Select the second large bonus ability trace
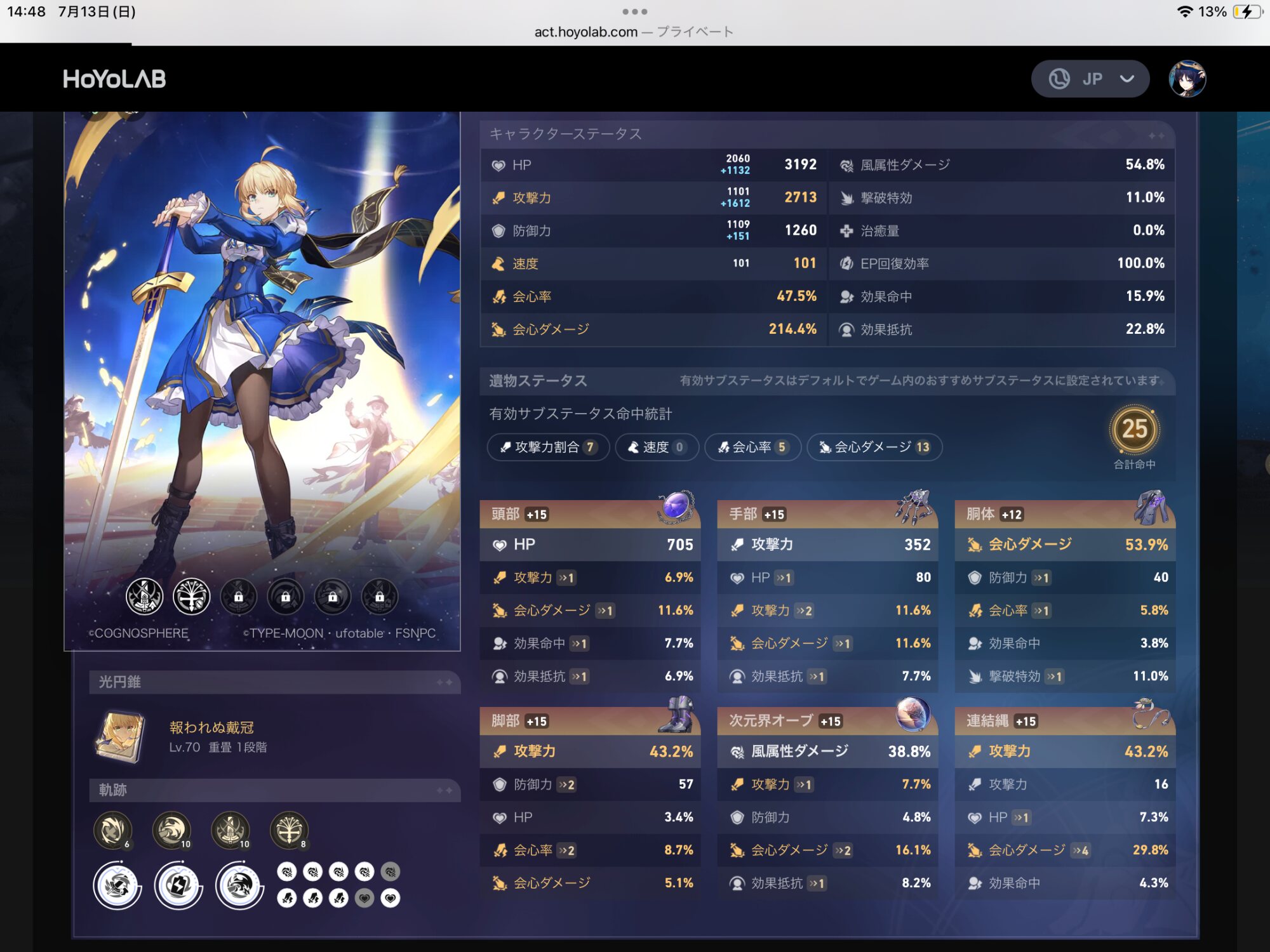The height and width of the screenshot is (952, 1270). point(178,885)
